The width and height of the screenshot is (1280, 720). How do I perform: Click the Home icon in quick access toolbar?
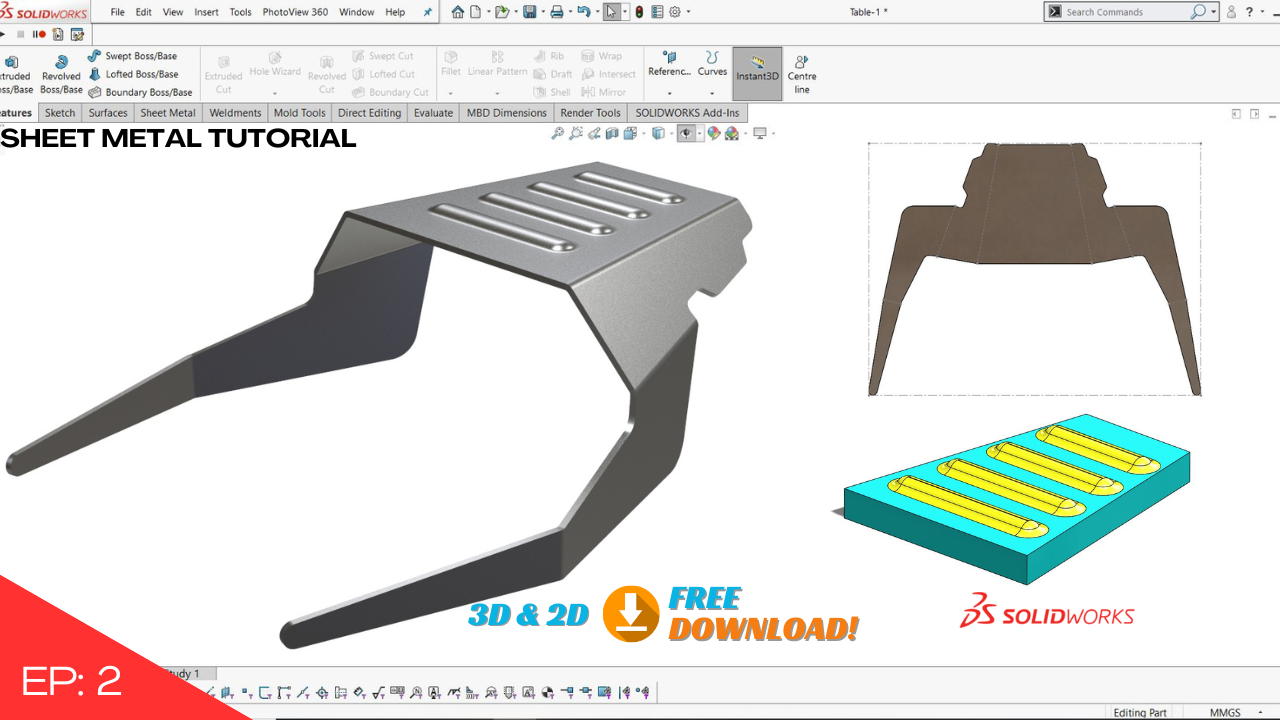458,12
